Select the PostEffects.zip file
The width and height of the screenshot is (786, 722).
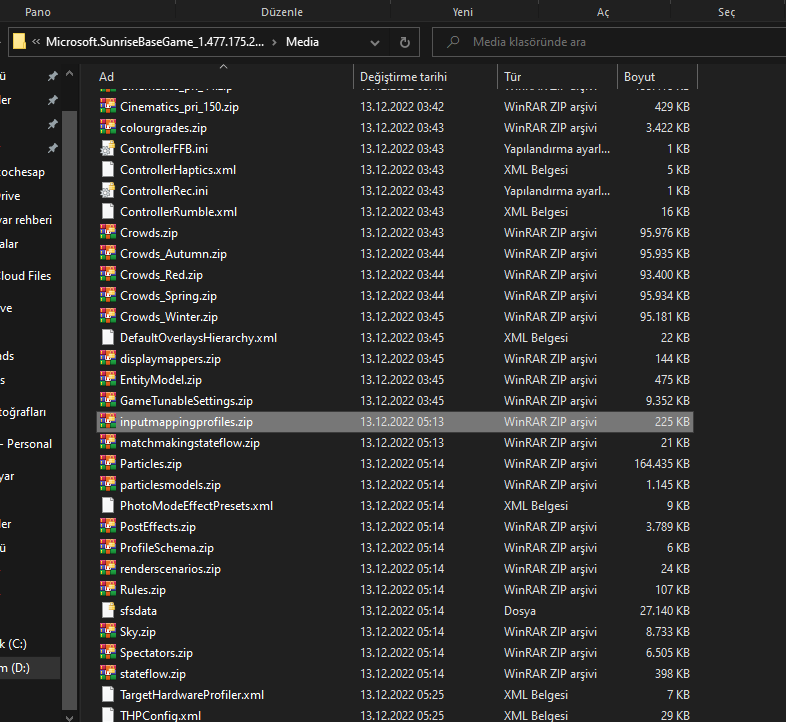[x=395, y=527]
